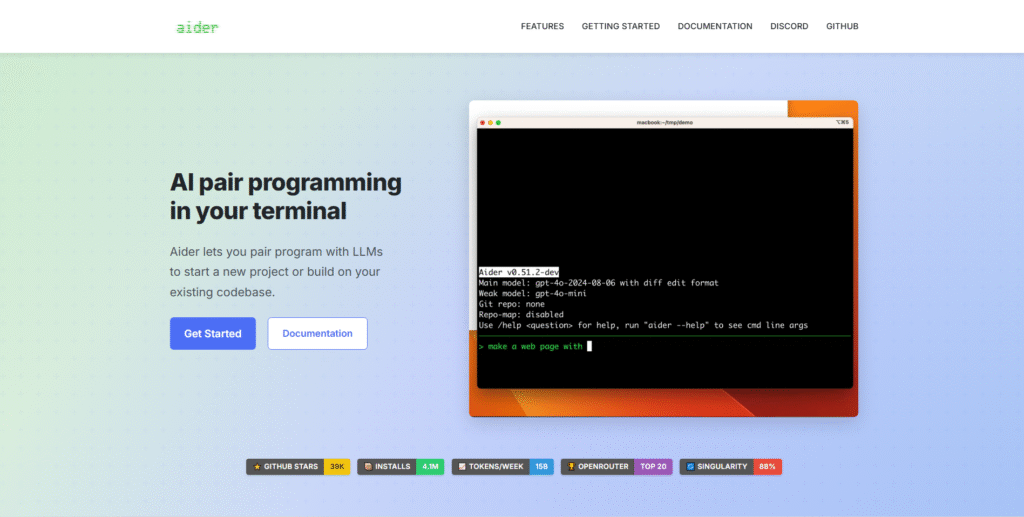This screenshot has width=1024, height=517.
Task: Click the Tokens/Week 15B badge
Action: [x=503, y=467]
